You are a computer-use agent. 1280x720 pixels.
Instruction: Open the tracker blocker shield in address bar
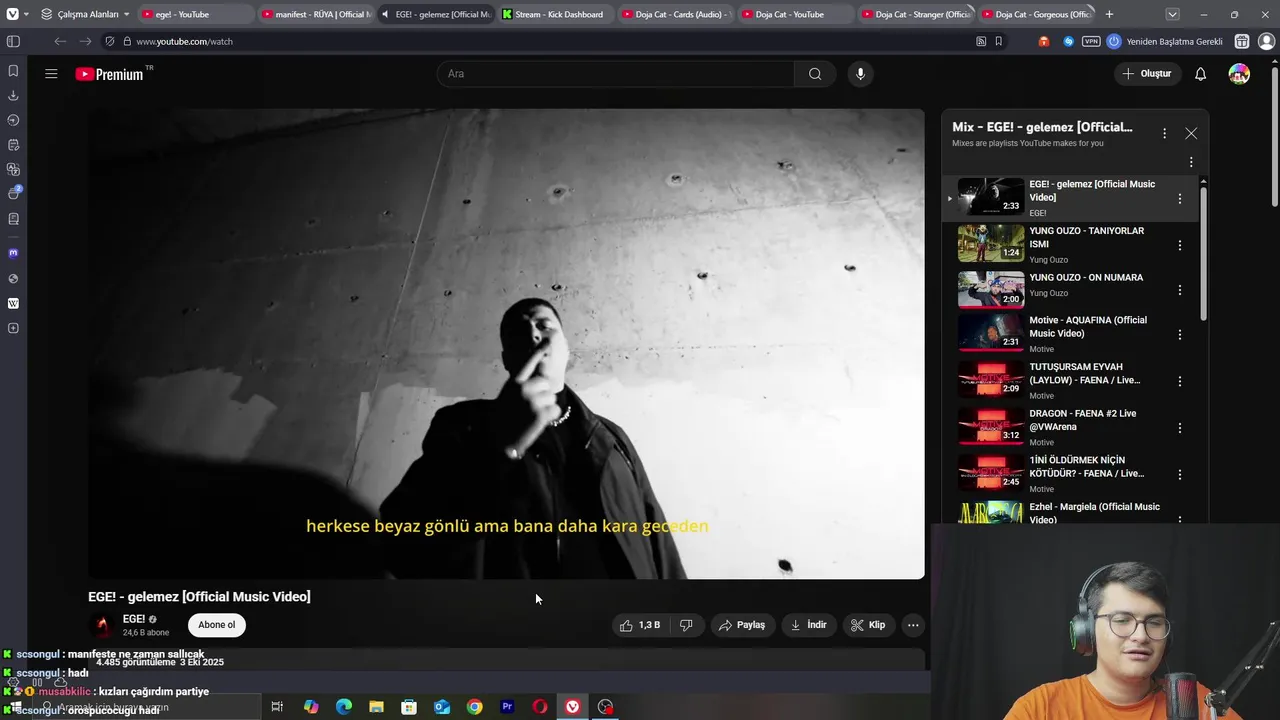[x=110, y=41]
